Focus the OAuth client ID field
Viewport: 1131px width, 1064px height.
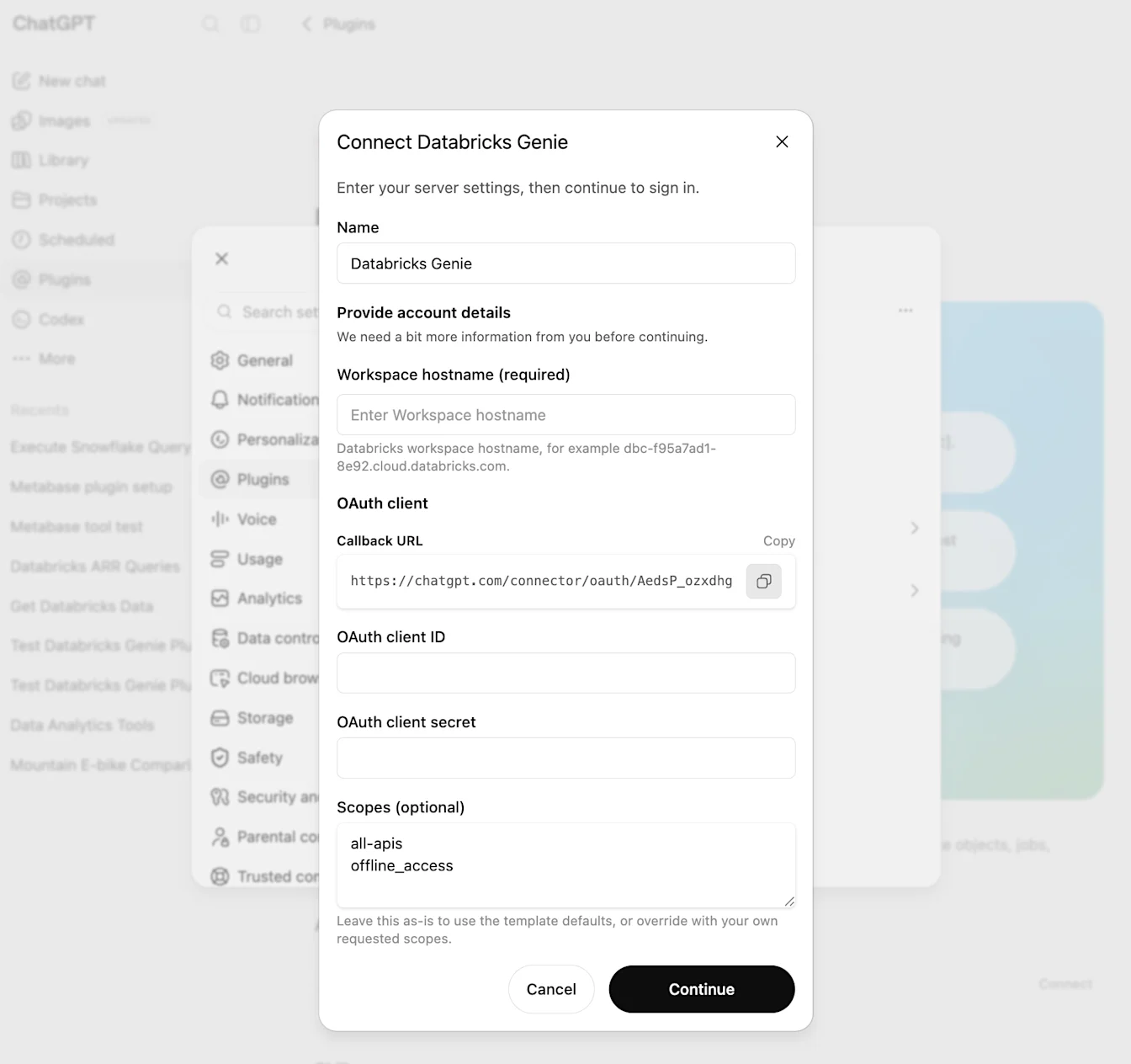click(x=565, y=673)
